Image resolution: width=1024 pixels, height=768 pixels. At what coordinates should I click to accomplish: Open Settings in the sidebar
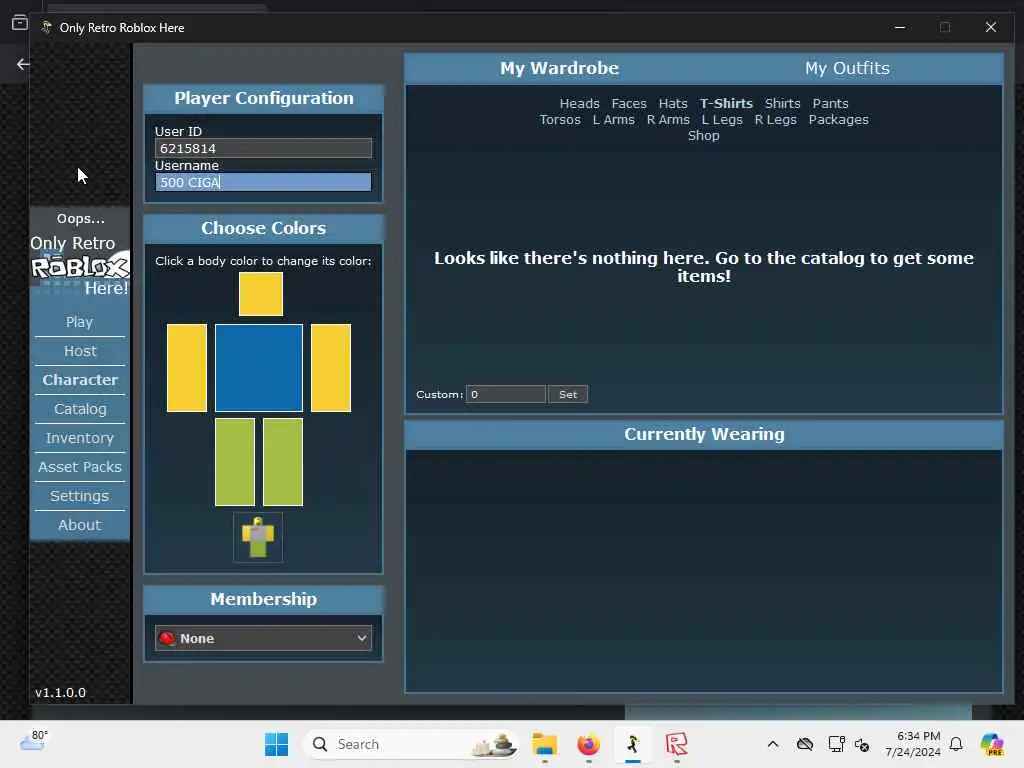80,496
